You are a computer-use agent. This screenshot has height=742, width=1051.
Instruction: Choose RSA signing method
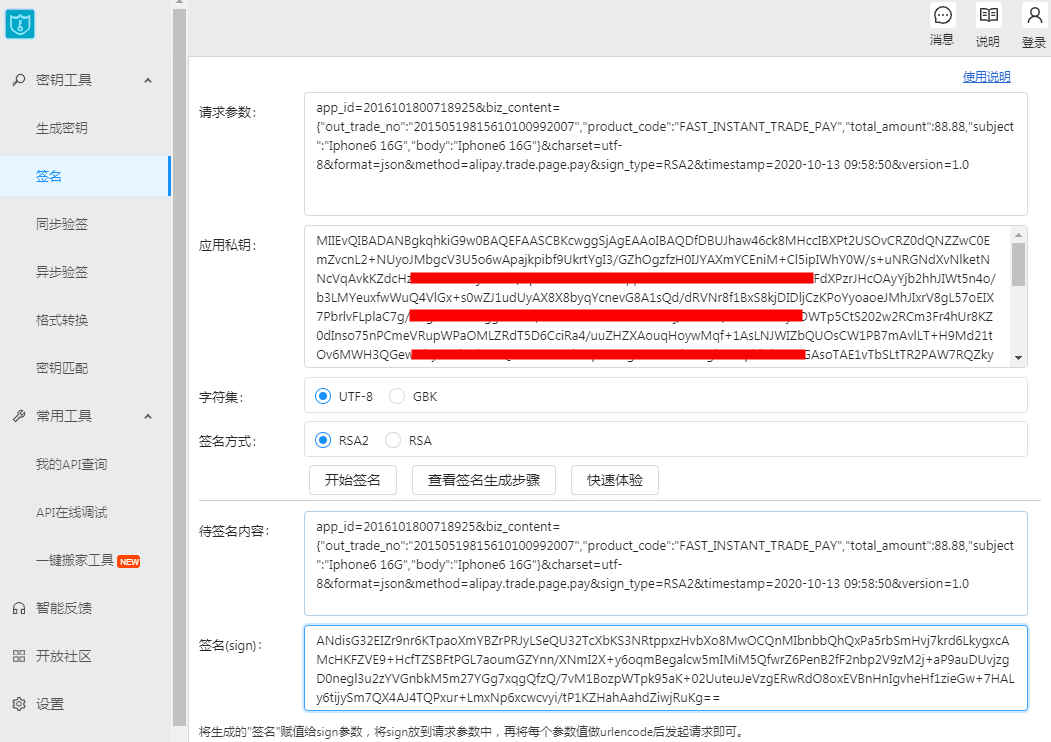(393, 440)
